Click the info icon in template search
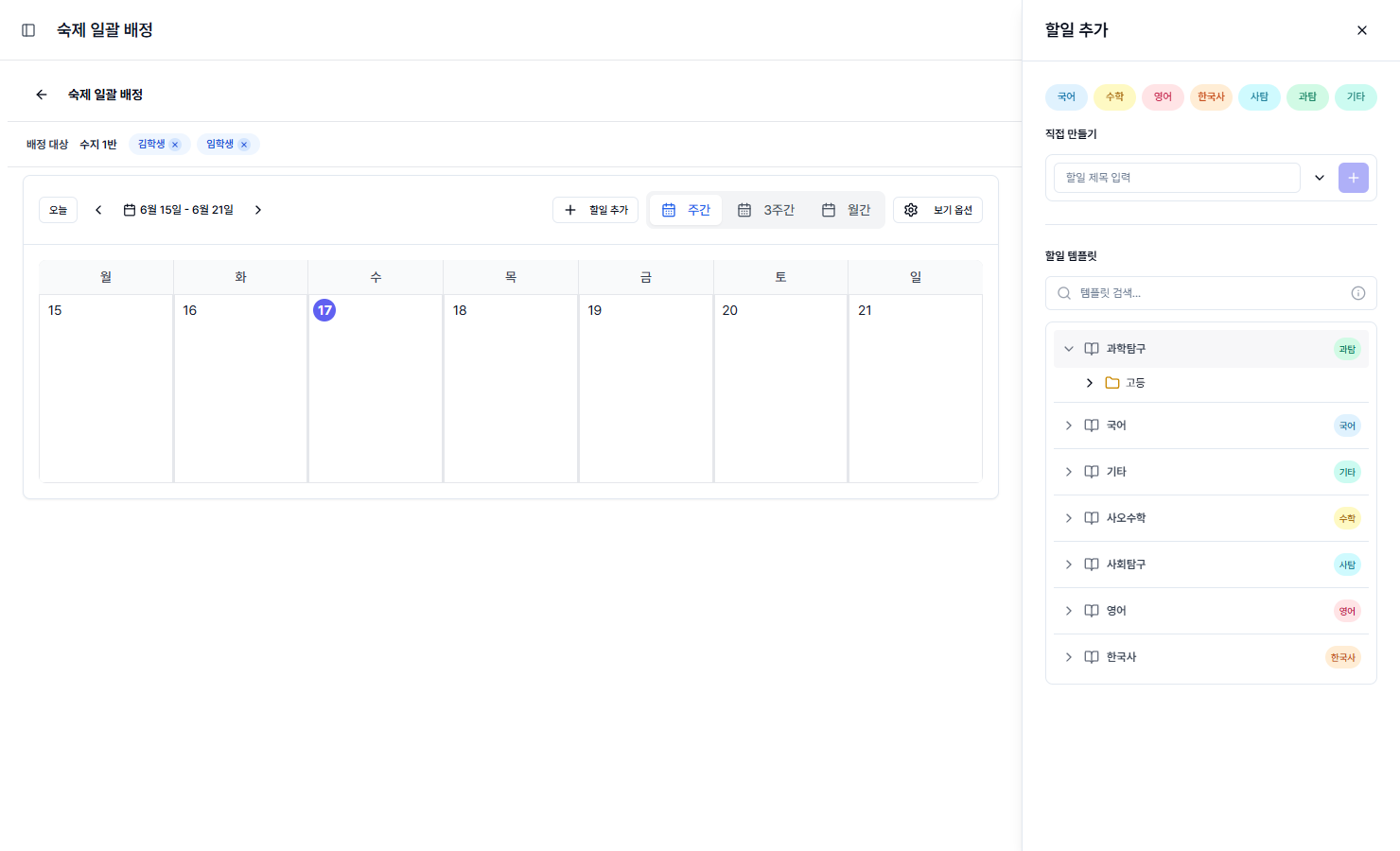Image resolution: width=1400 pixels, height=851 pixels. click(x=1358, y=293)
